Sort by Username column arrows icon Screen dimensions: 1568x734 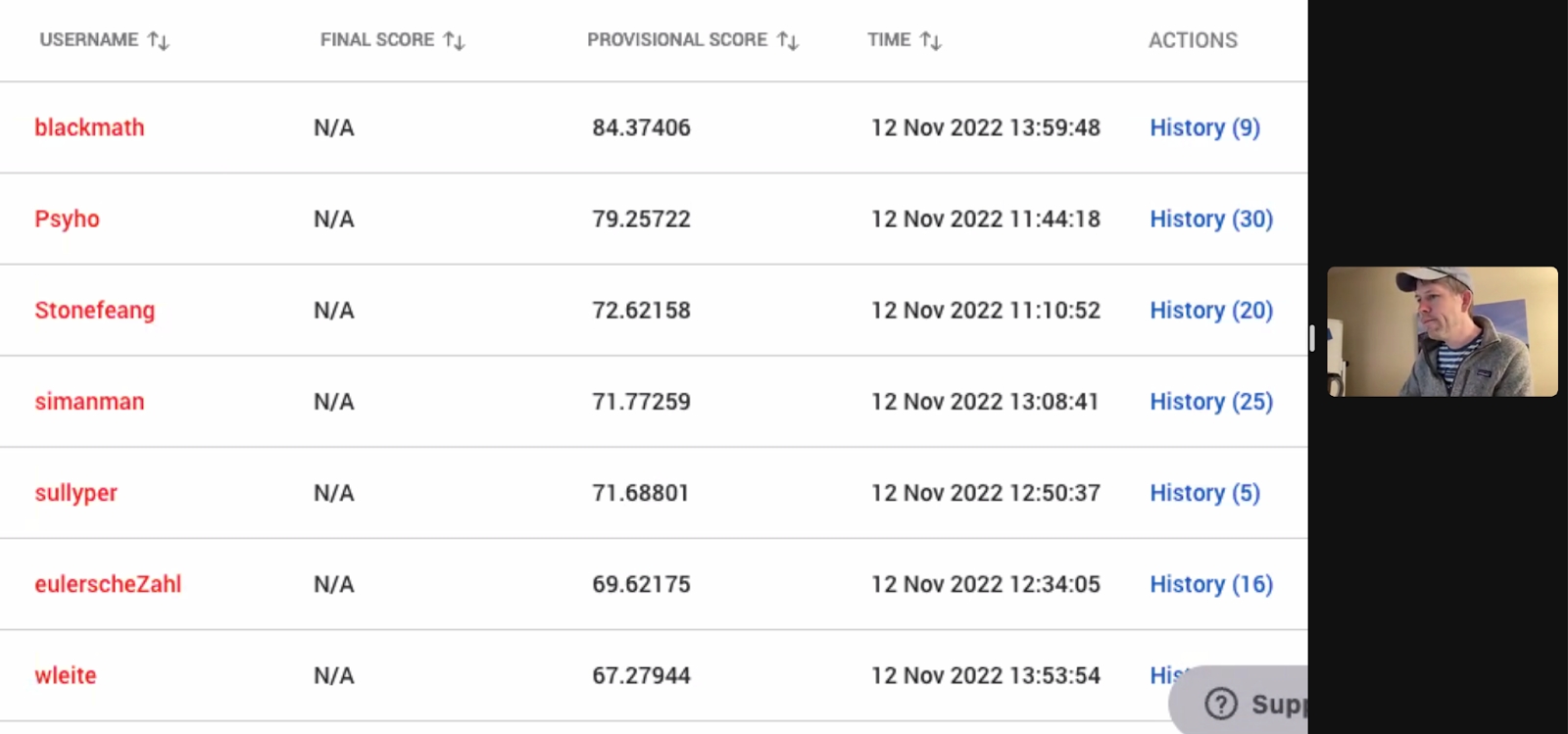tap(159, 41)
